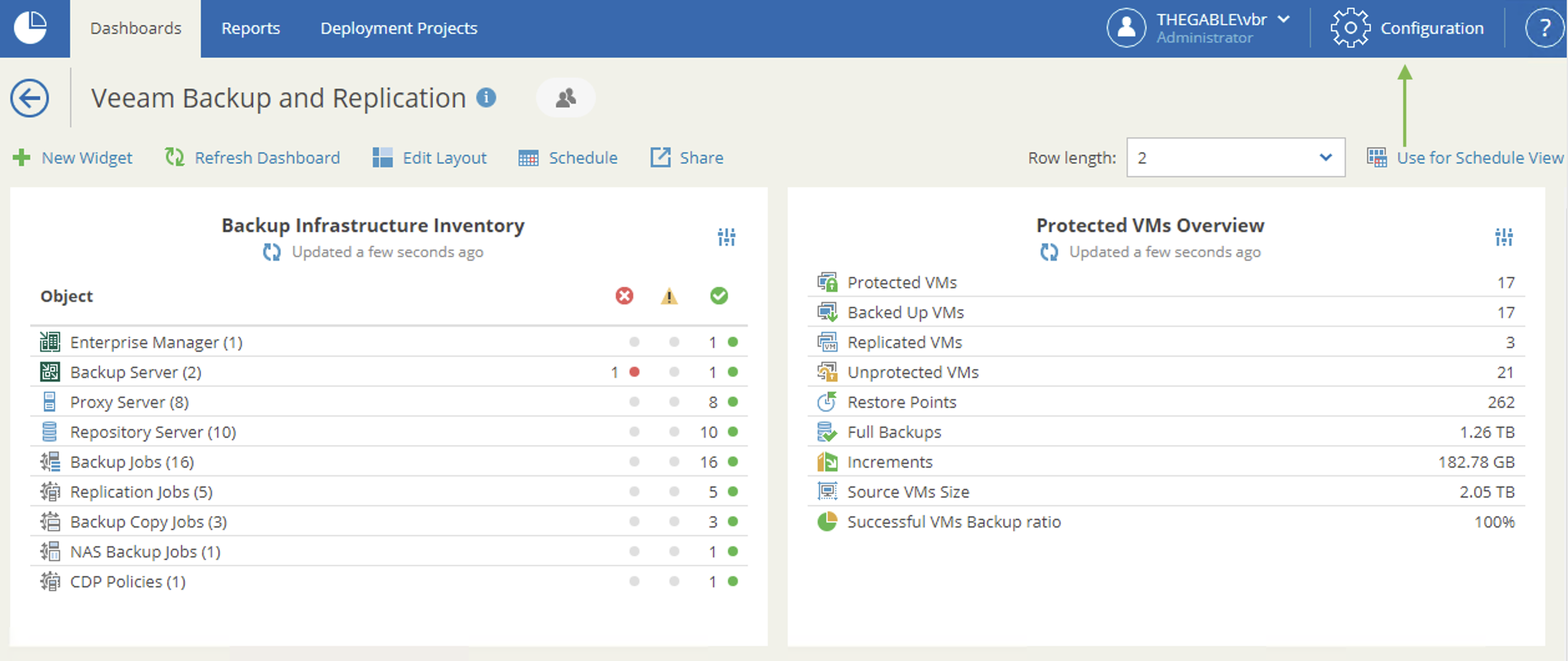
Task: Click the Restore Points row
Action: click(1167, 402)
